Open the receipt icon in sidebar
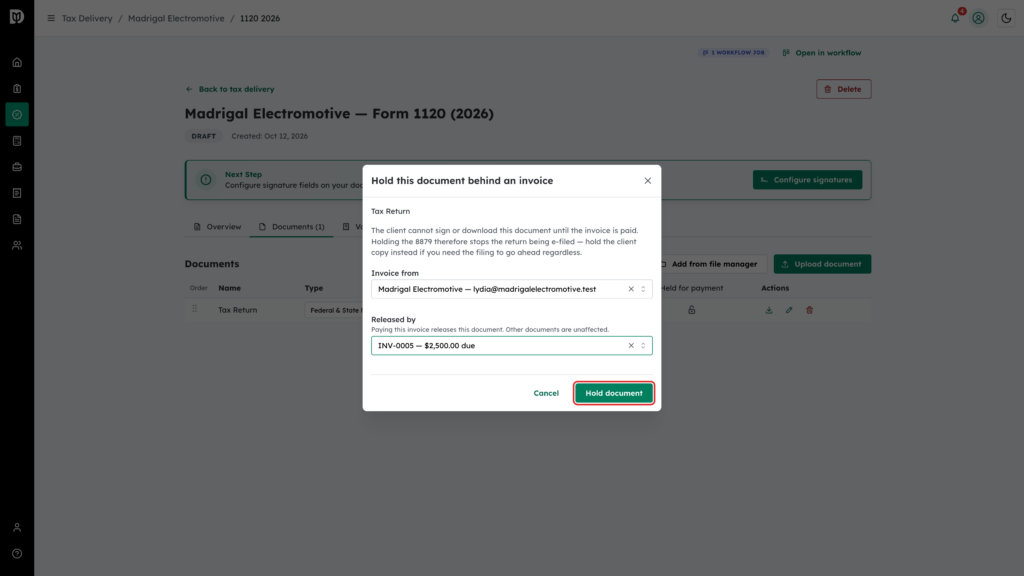This screenshot has height=576, width=1024. 17,193
